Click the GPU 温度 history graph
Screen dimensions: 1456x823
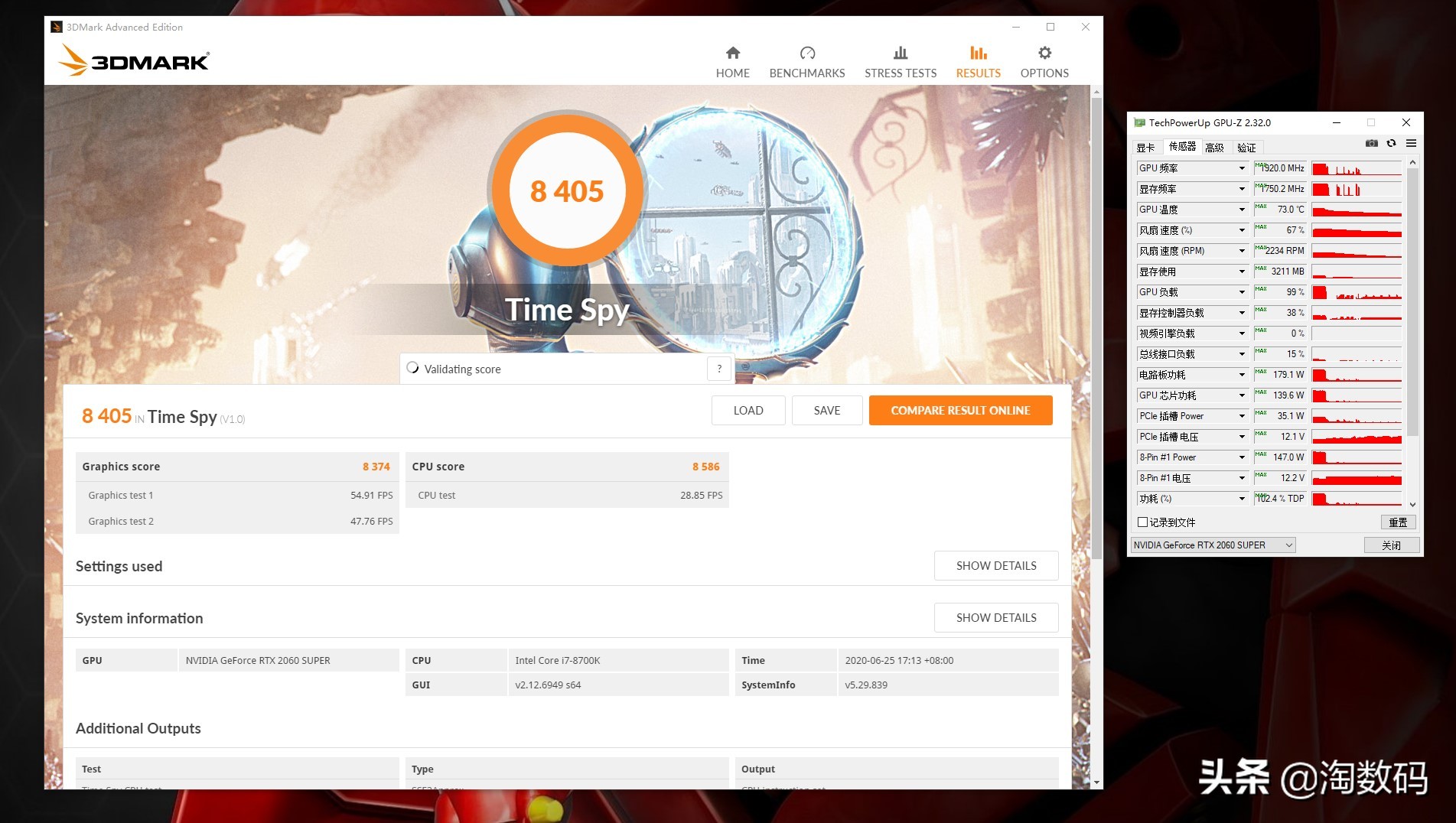1357,210
